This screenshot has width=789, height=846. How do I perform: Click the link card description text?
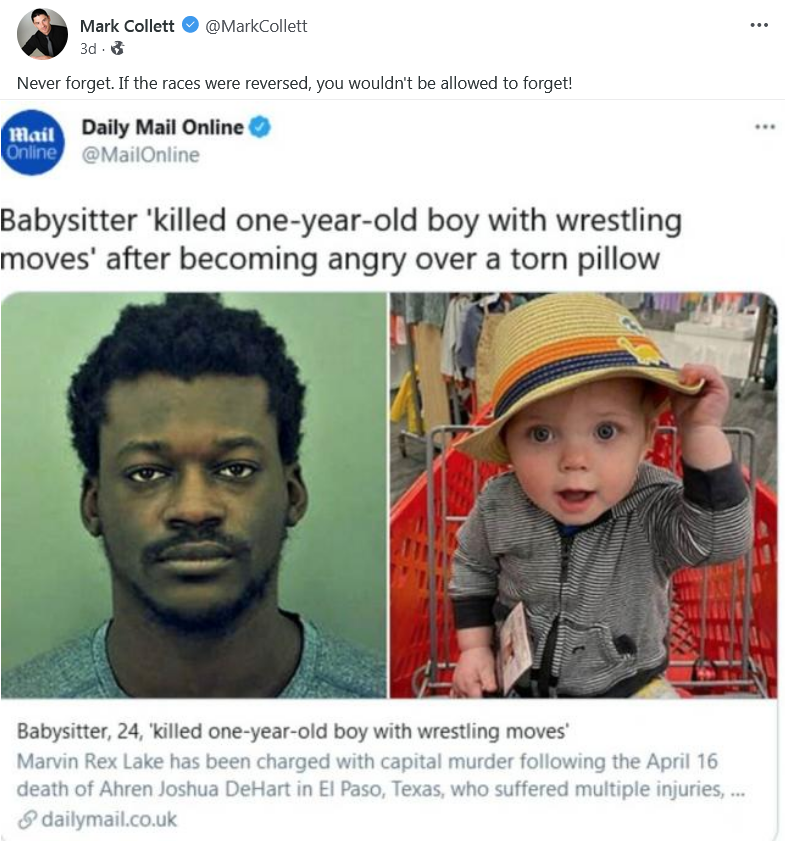click(380, 775)
